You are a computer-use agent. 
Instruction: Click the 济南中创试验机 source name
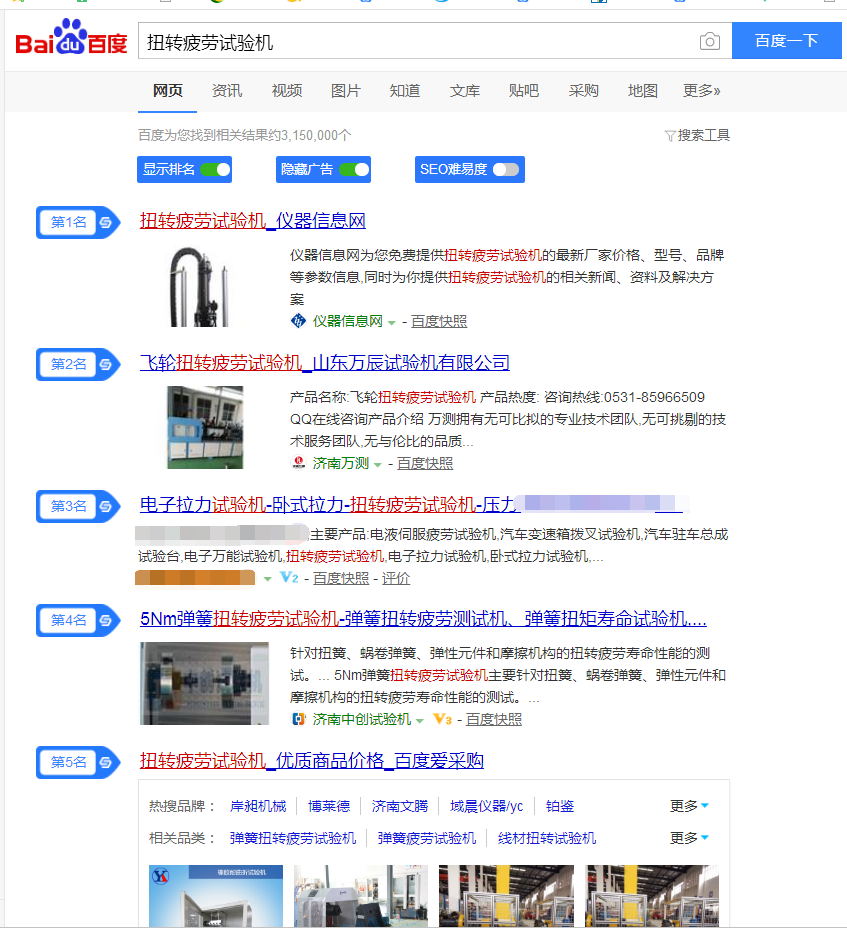click(362, 720)
